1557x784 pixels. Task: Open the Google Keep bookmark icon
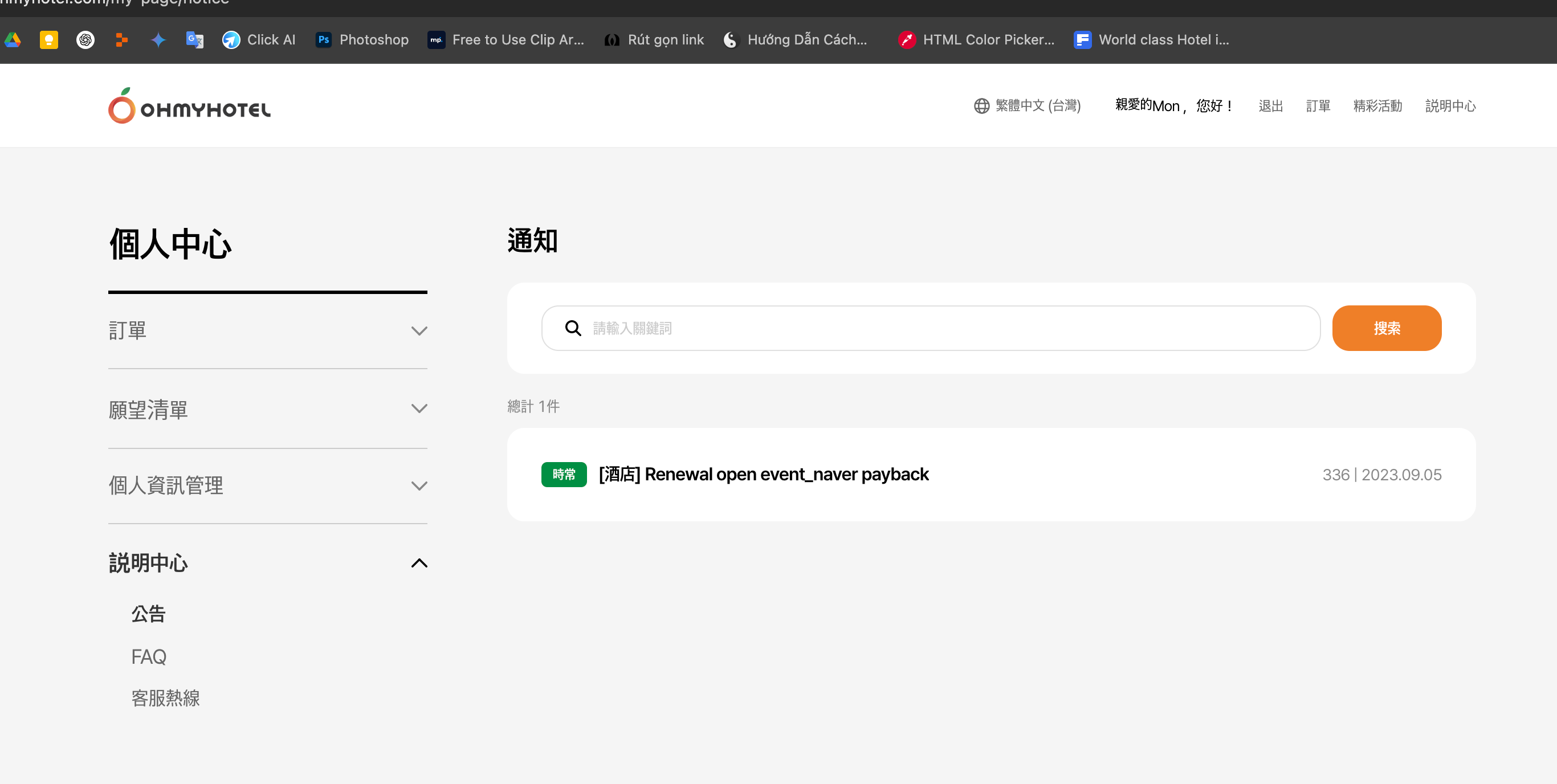tap(49, 40)
